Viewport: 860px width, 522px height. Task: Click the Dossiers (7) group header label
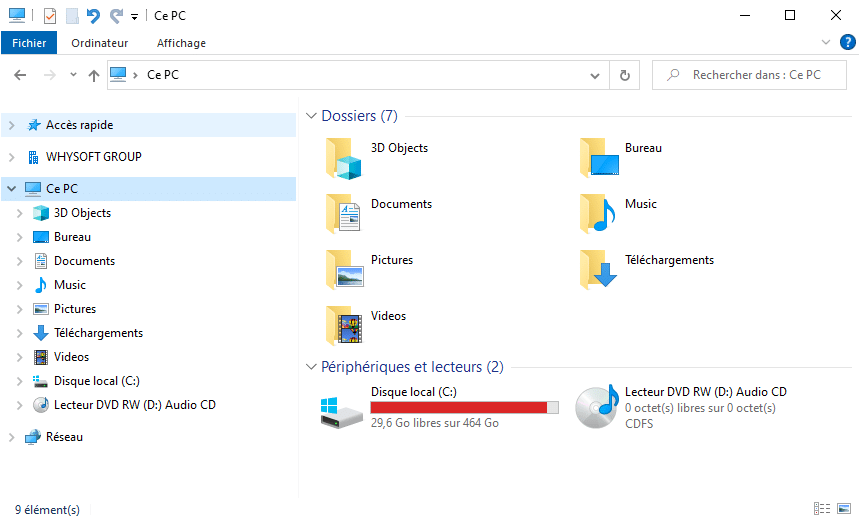pyautogui.click(x=359, y=116)
